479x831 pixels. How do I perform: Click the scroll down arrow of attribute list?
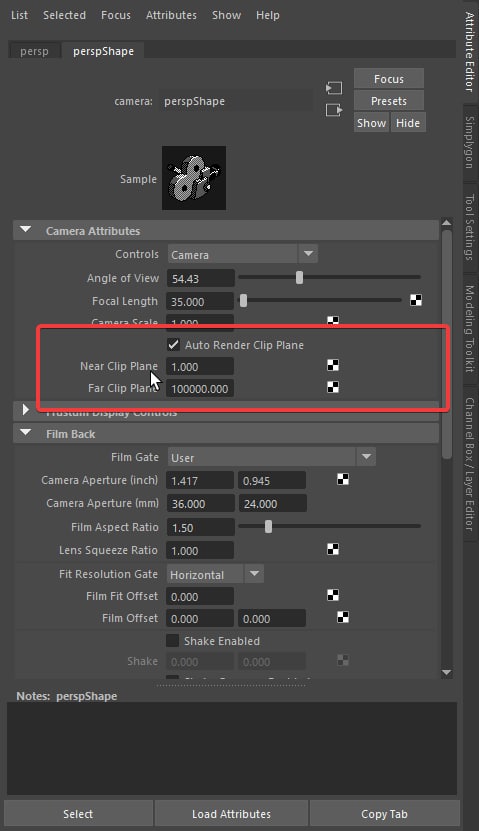446,672
